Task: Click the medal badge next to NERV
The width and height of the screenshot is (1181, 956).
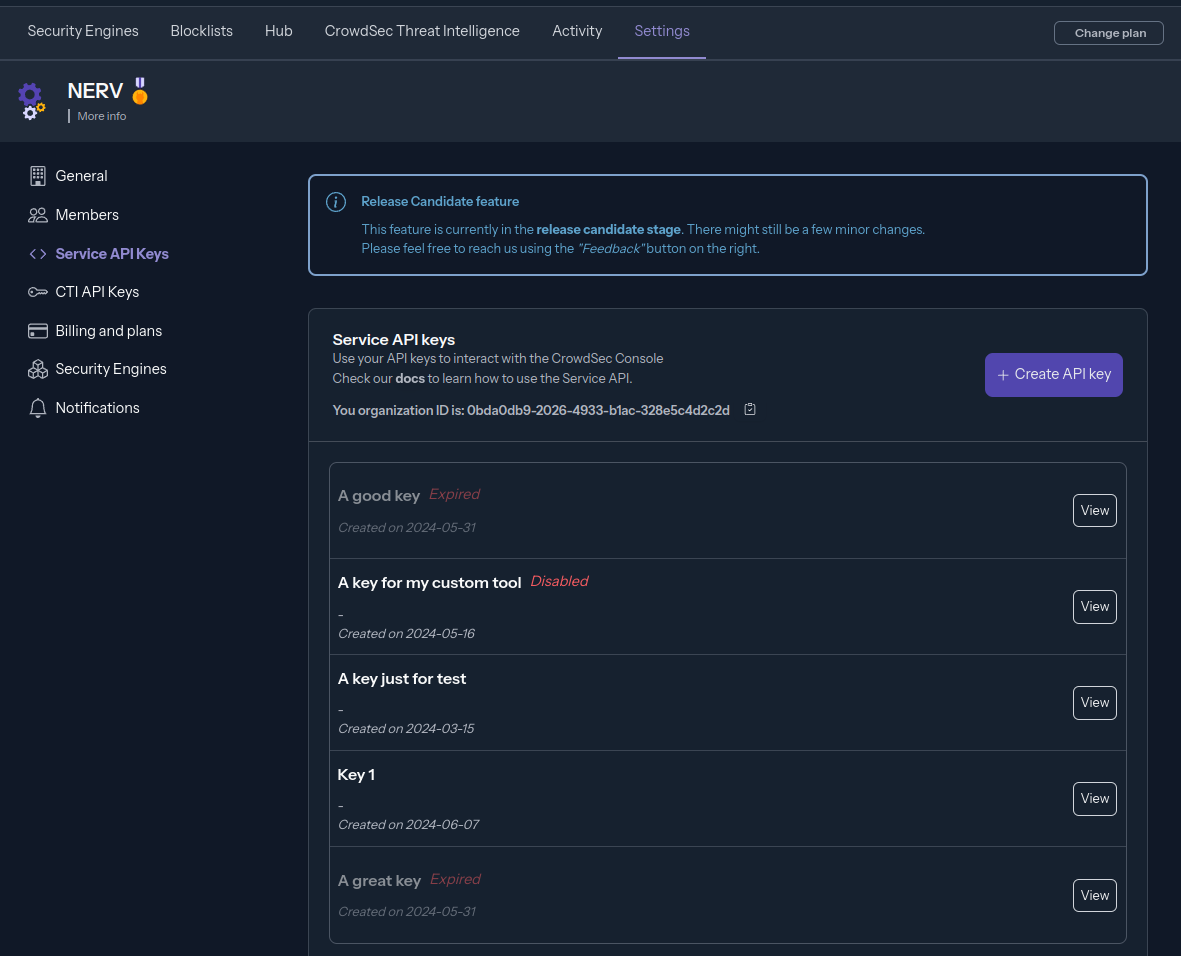Action: pyautogui.click(x=140, y=90)
